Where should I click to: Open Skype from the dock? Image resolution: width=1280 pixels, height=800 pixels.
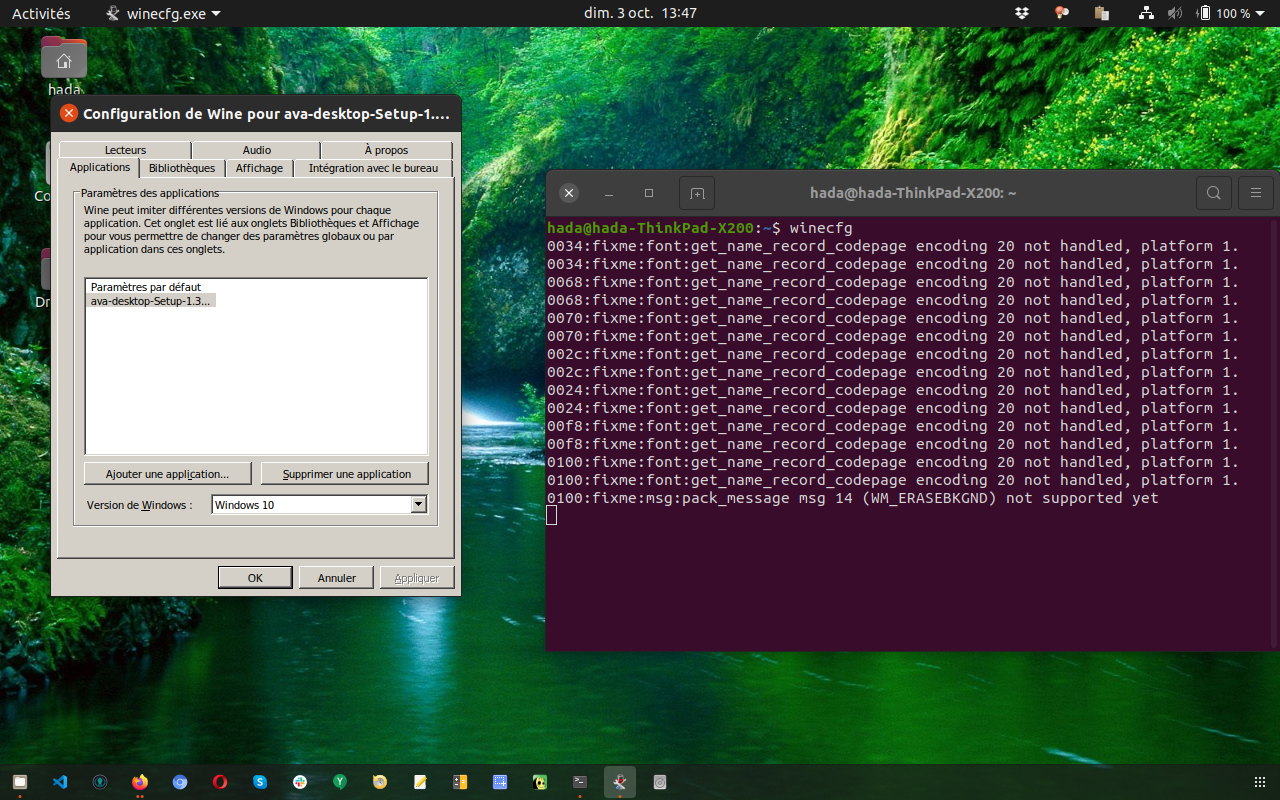[260, 782]
